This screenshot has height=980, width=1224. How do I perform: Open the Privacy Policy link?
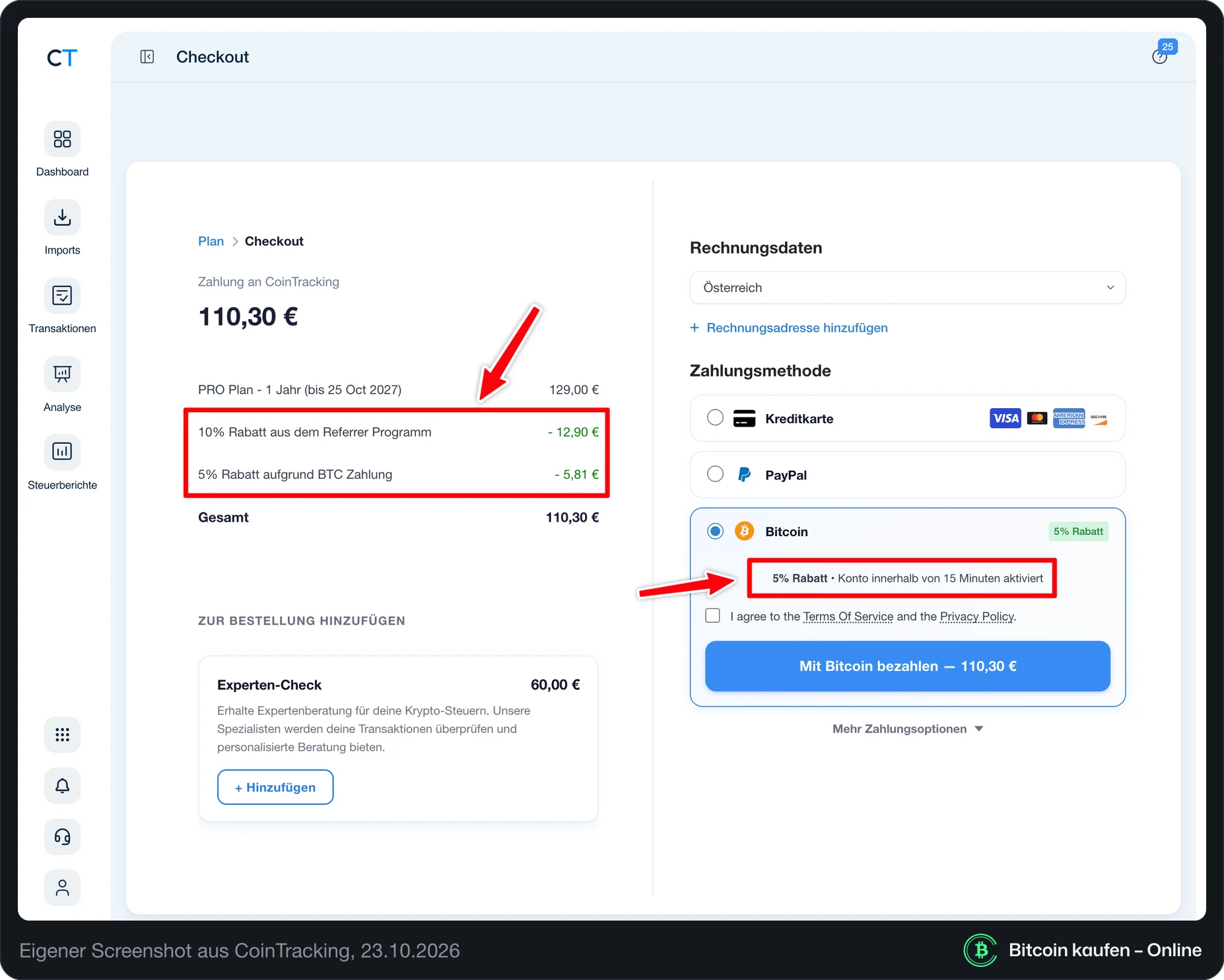(976, 616)
